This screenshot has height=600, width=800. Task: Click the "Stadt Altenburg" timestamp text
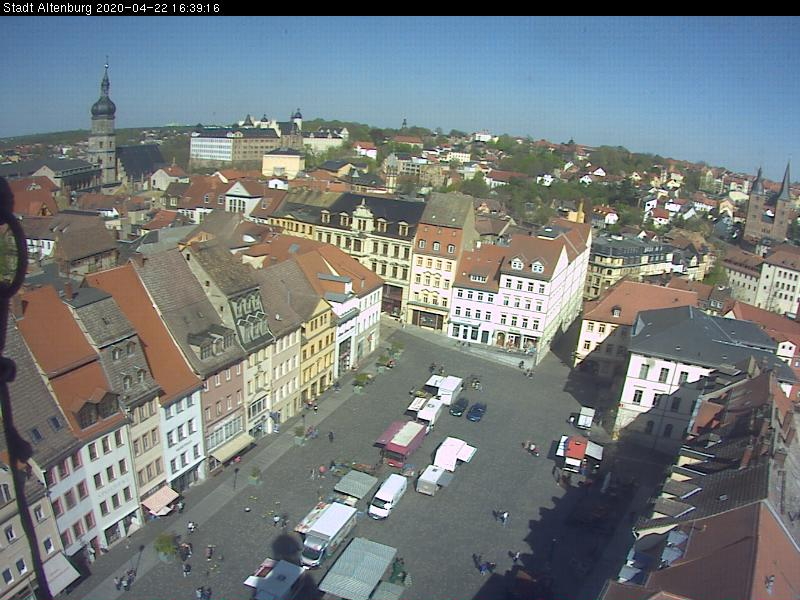click(111, 8)
